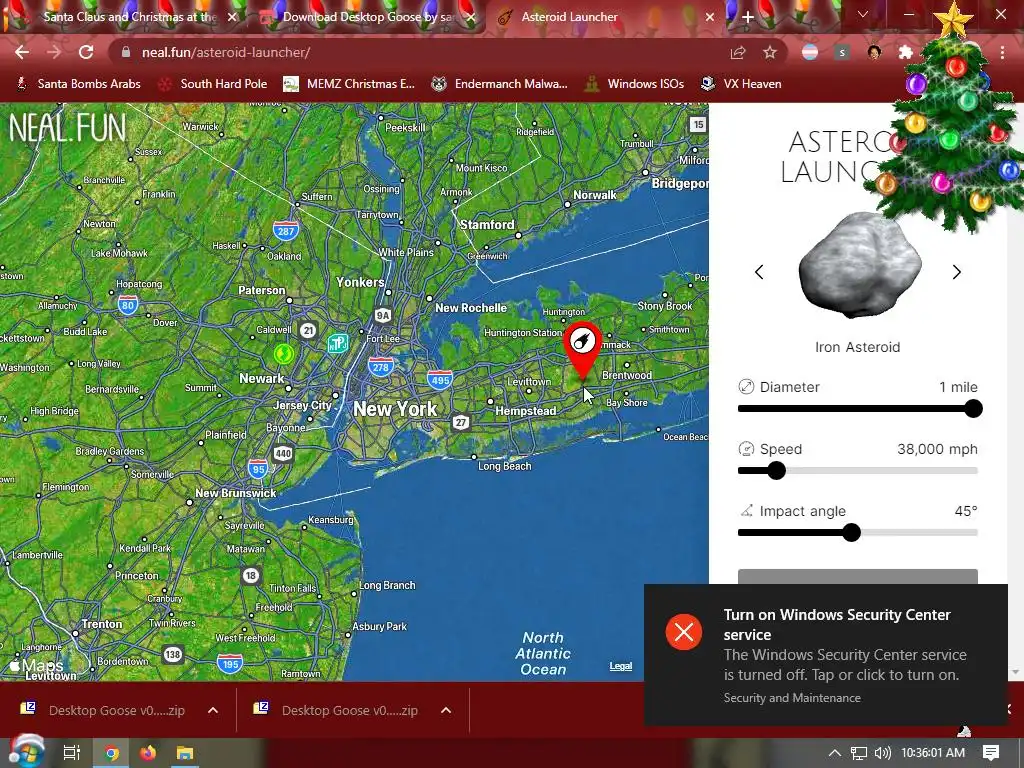Screen dimensions: 1024x768
Task: Click the New Jersey Turnpike shield icon
Action: (x=338, y=342)
